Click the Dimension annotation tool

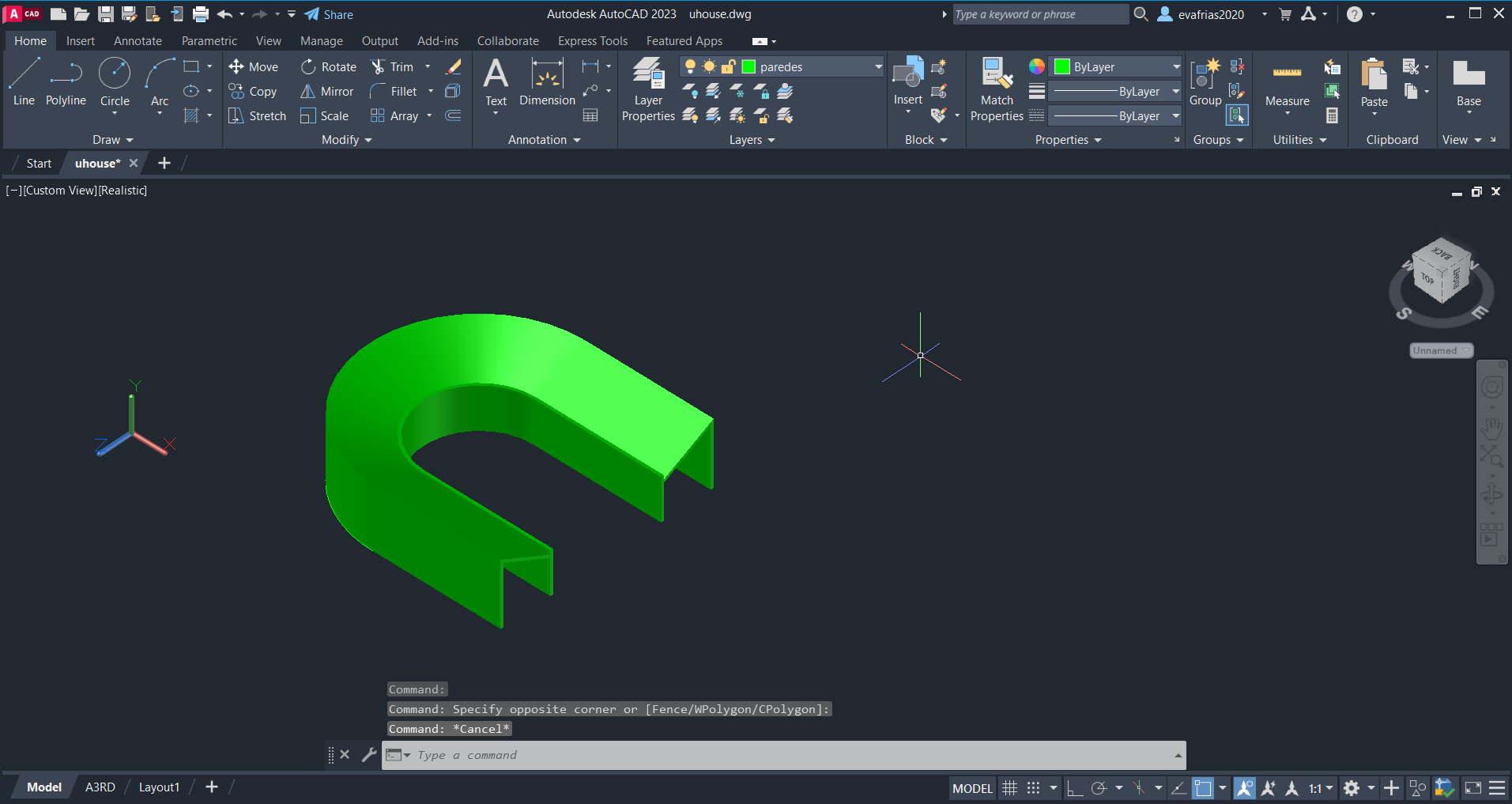pos(547,81)
